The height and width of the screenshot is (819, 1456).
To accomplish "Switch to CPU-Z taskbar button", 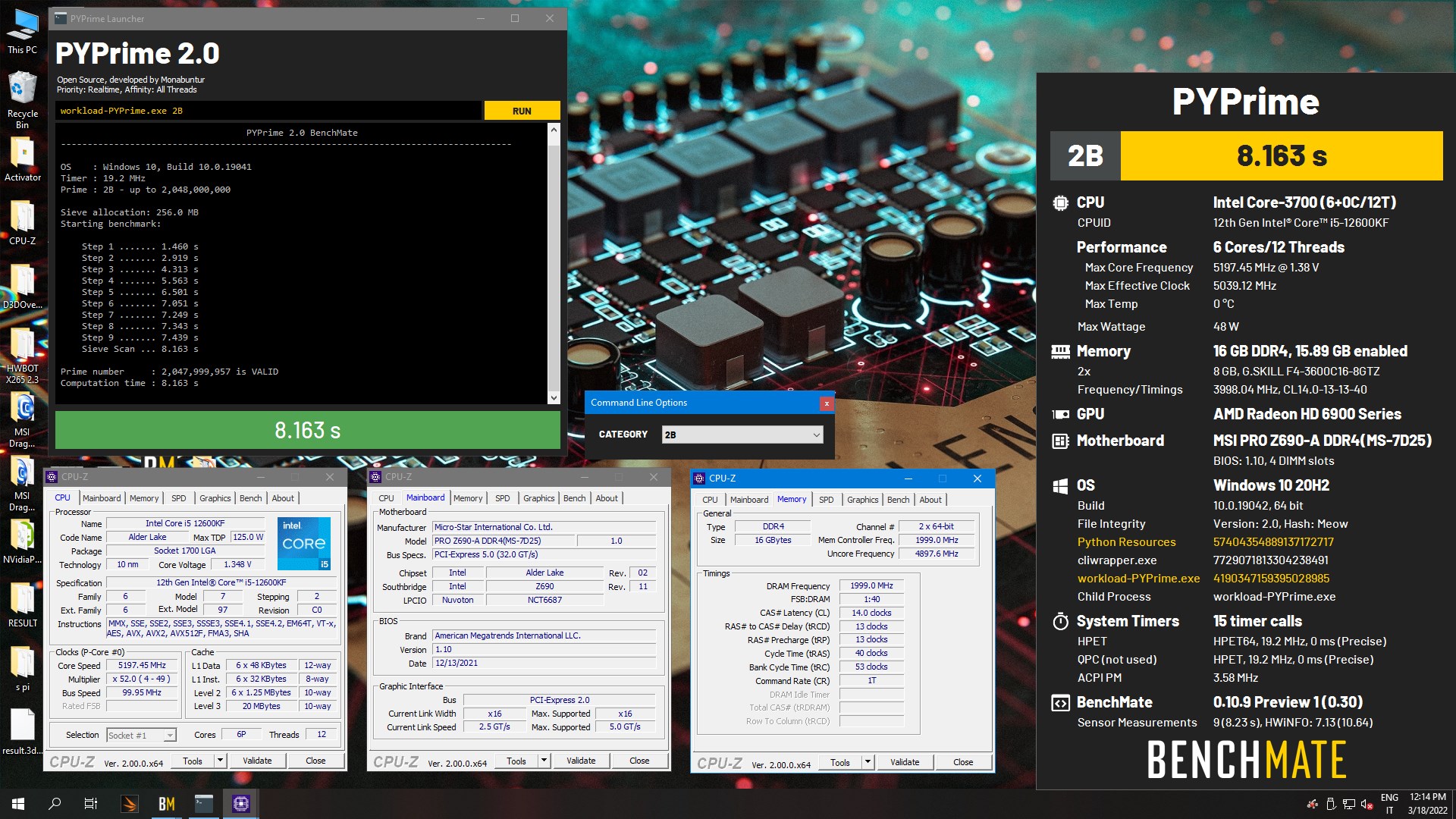I will 241,804.
